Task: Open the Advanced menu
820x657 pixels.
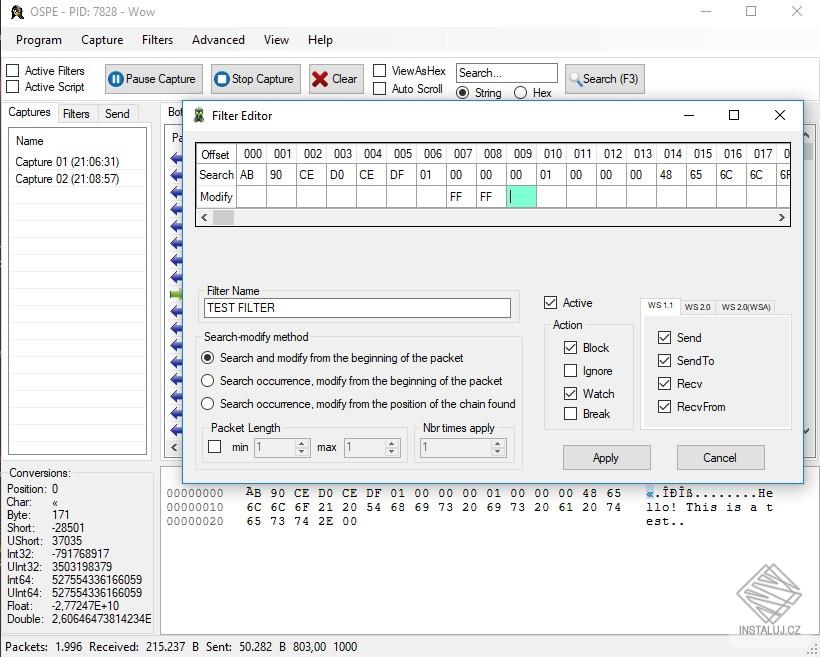Action: (x=217, y=40)
